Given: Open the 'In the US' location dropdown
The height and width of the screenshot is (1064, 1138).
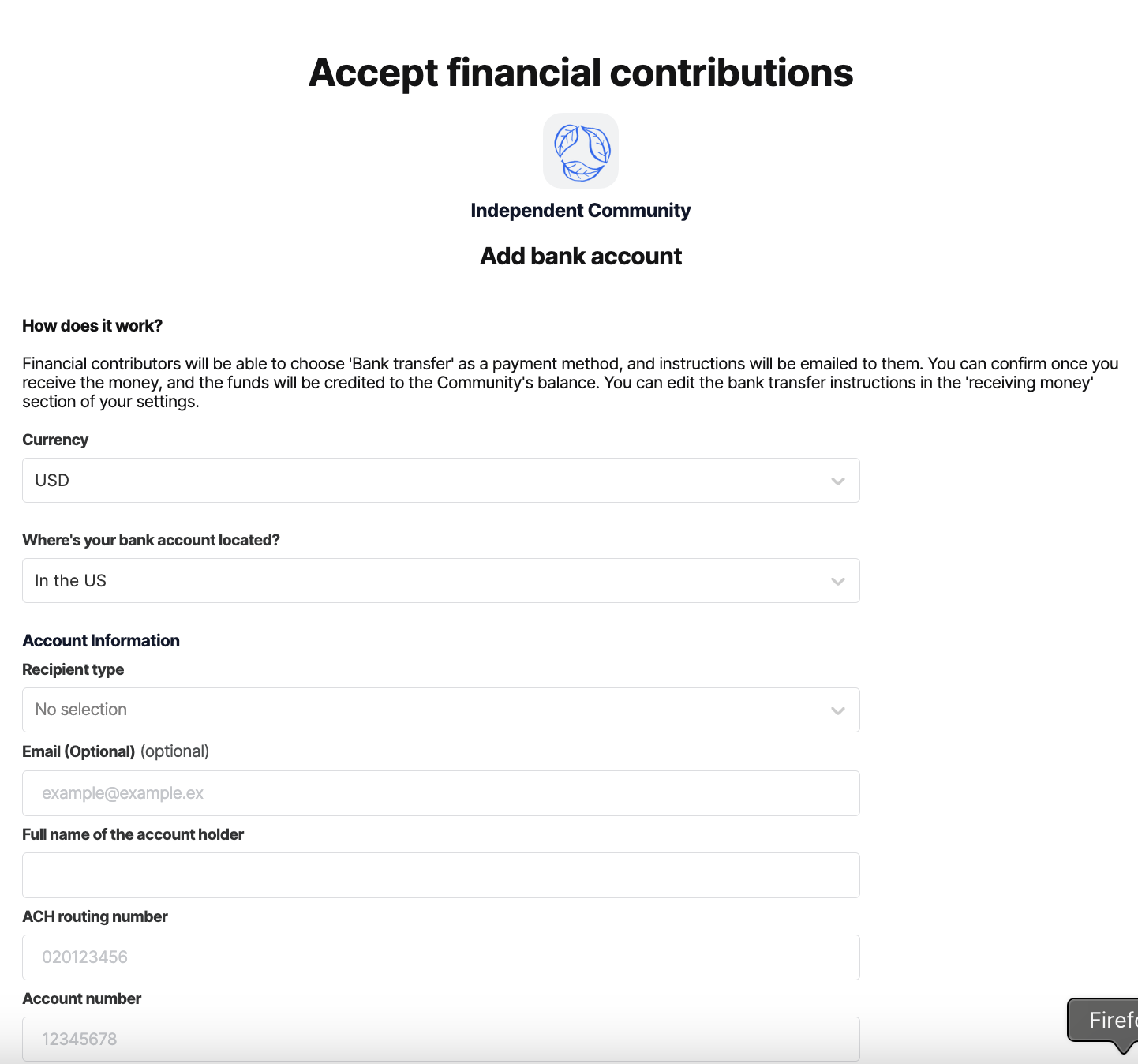Looking at the screenshot, I should click(x=426, y=581).
